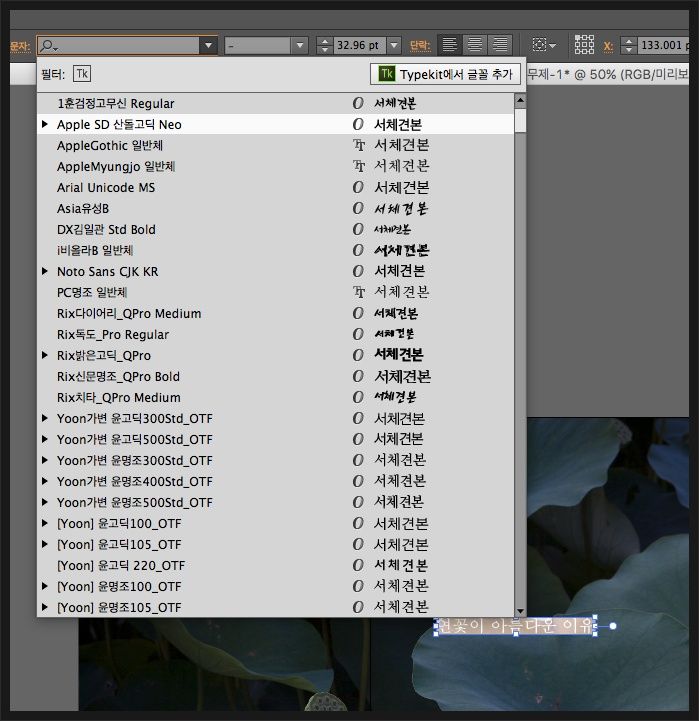The image size is (699, 721).
Task: Click the OpenType icon beside Asia유성B
Action: tap(358, 208)
